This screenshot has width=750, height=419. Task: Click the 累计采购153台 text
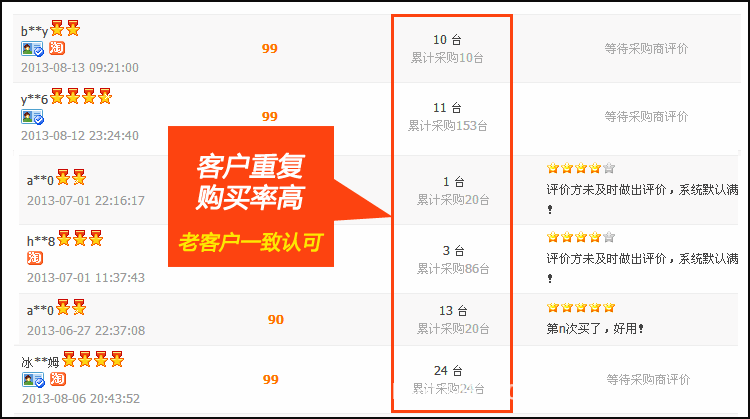pyautogui.click(x=447, y=126)
